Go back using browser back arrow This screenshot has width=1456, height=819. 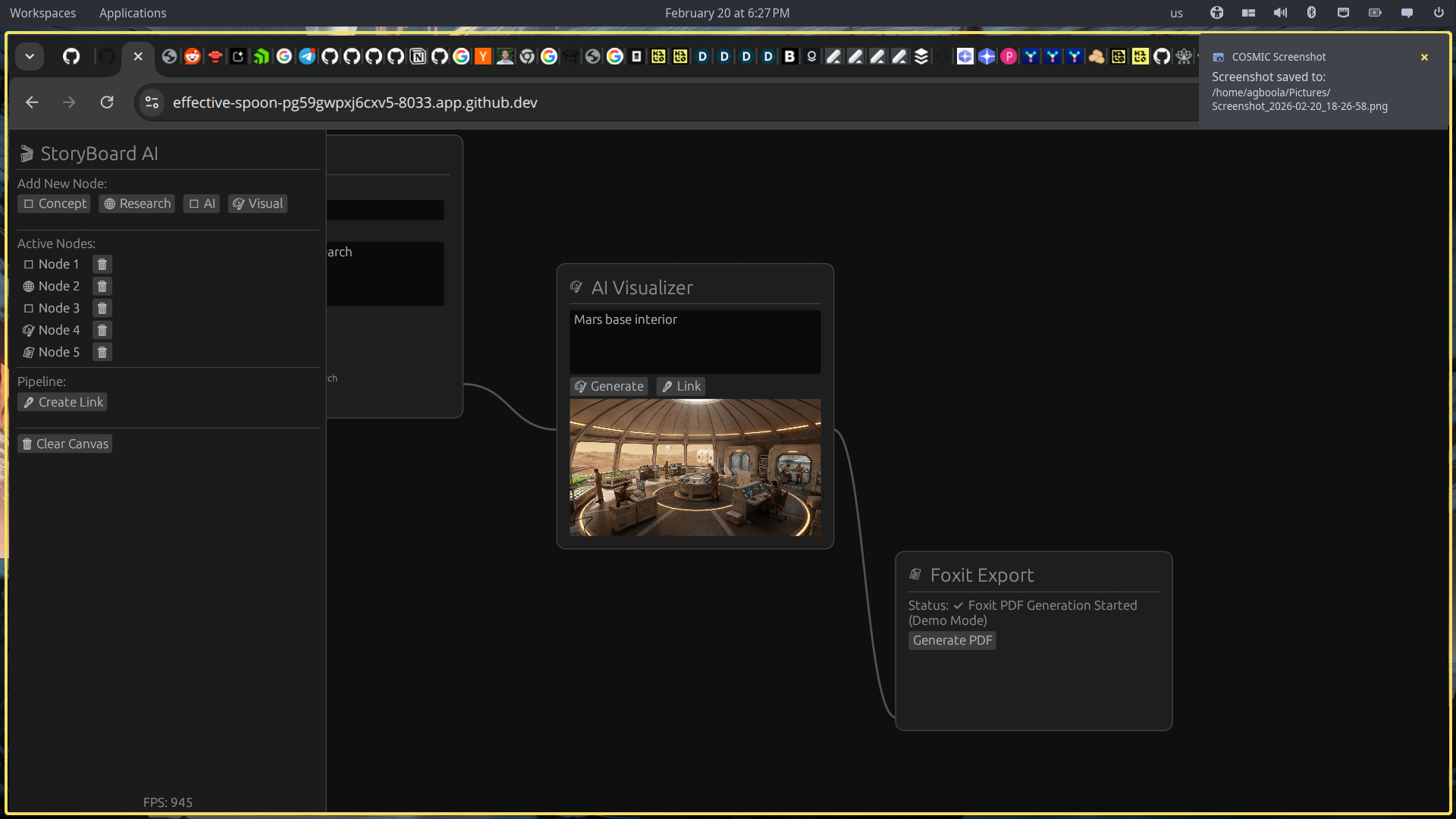(x=32, y=102)
